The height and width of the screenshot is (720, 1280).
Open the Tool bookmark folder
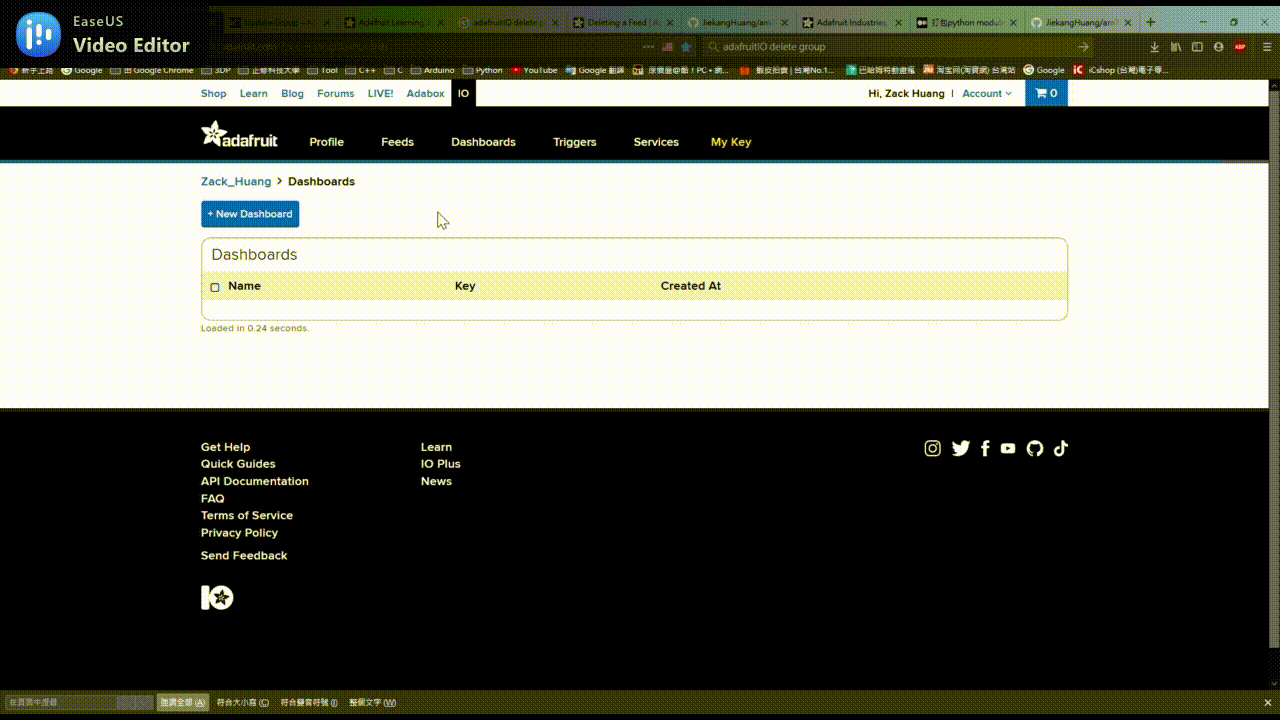[323, 70]
